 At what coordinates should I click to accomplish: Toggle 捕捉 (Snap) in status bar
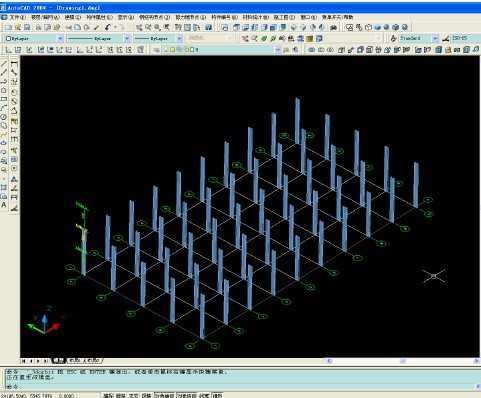(x=108, y=395)
